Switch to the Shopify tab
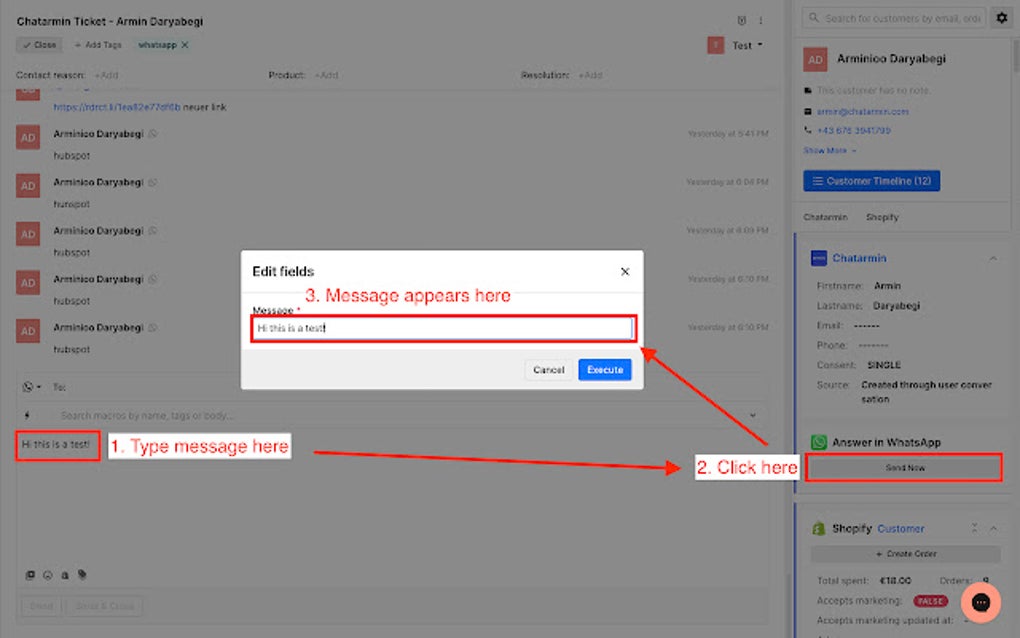Screen dimensions: 1020x638 tap(882, 217)
